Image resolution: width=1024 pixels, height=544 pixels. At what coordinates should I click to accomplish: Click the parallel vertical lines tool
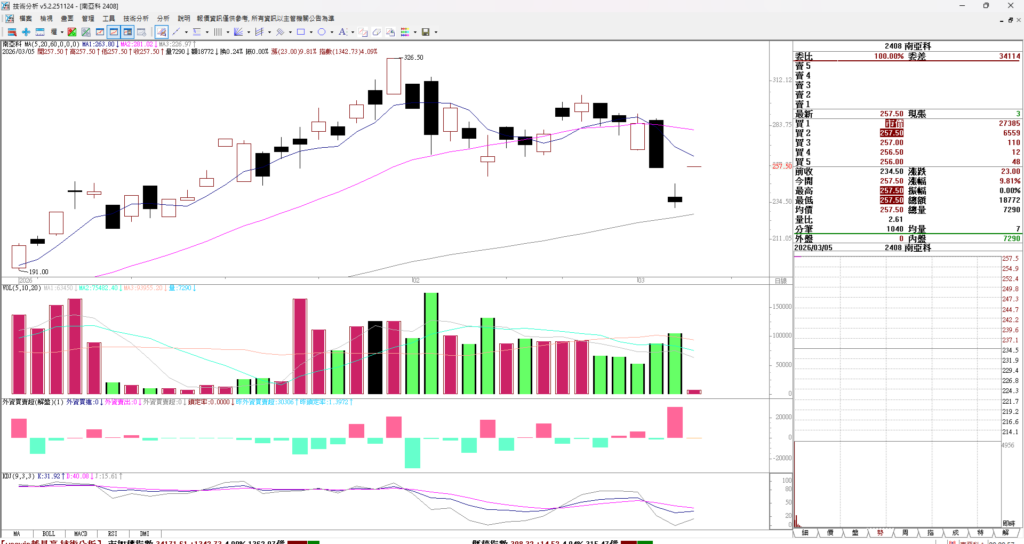point(217,32)
